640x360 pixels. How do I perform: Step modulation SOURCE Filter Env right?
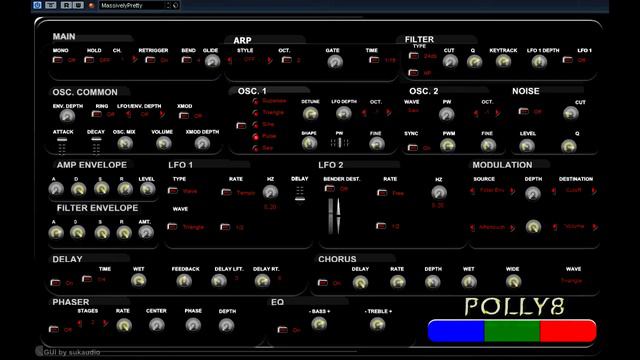pos(512,191)
